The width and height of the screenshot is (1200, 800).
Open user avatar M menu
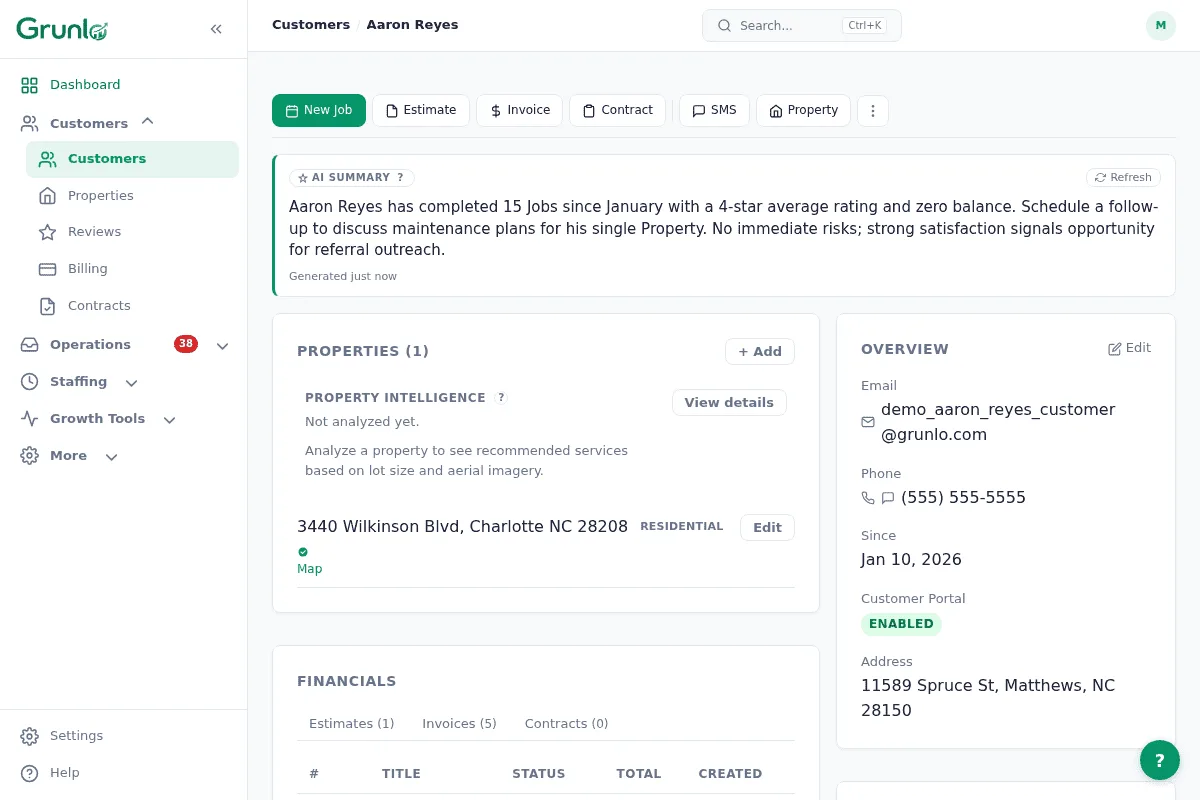(x=1160, y=26)
